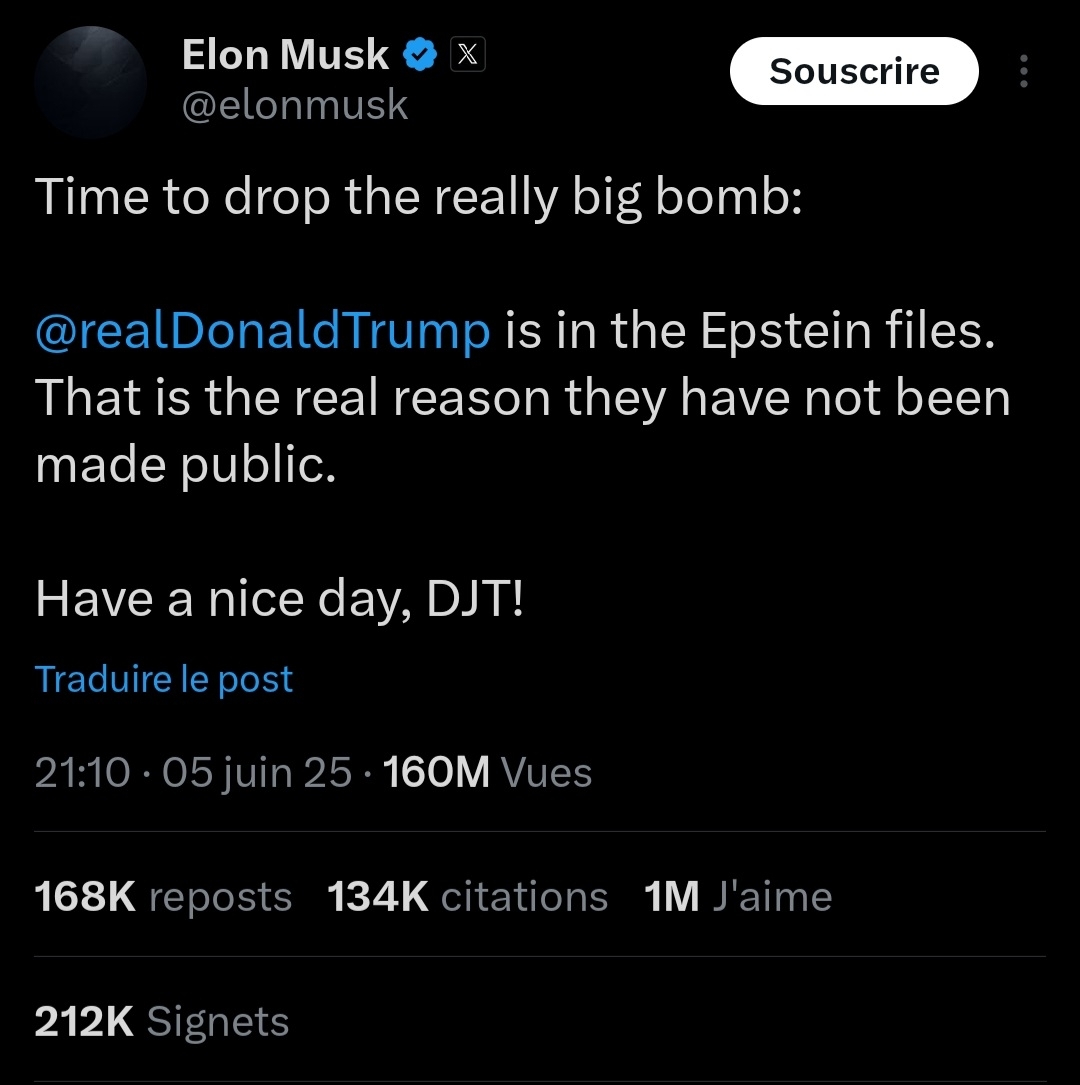The height and width of the screenshot is (1085, 1080).
Task: Open the Elon Musk display name
Action: 284,55
